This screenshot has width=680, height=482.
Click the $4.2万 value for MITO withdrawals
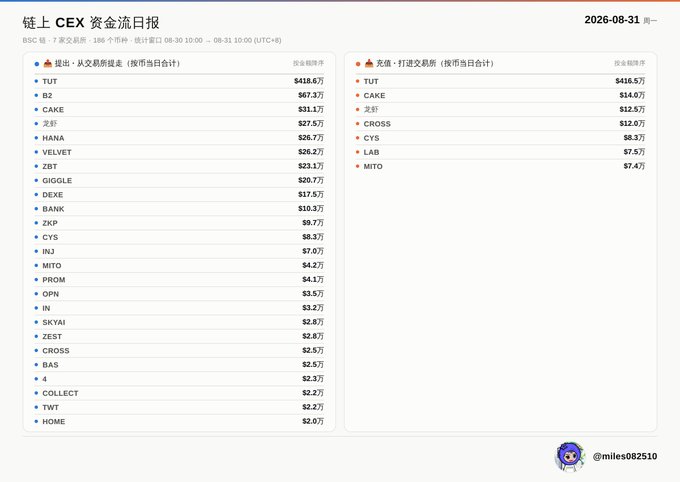[313, 266]
